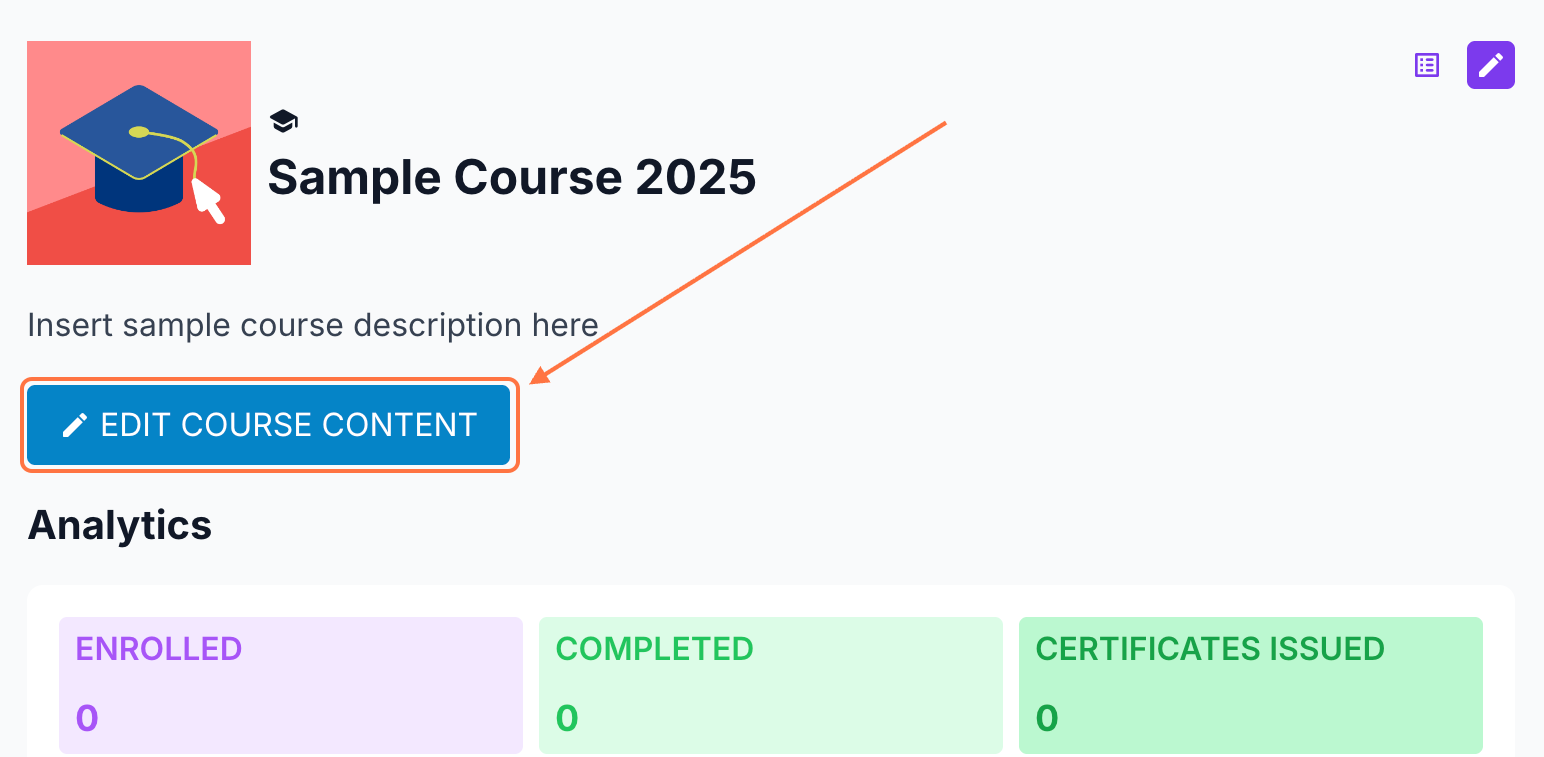Click the purple pencil edit icon
Viewport: 1544px width, 757px height.
[1490, 65]
